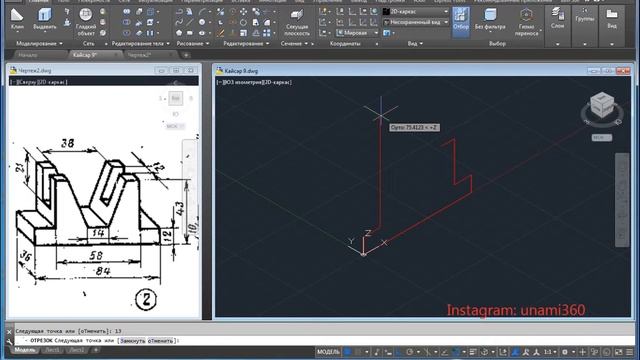Expand the Вид panel title
This screenshot has width=640, height=360.
tap(415, 43)
